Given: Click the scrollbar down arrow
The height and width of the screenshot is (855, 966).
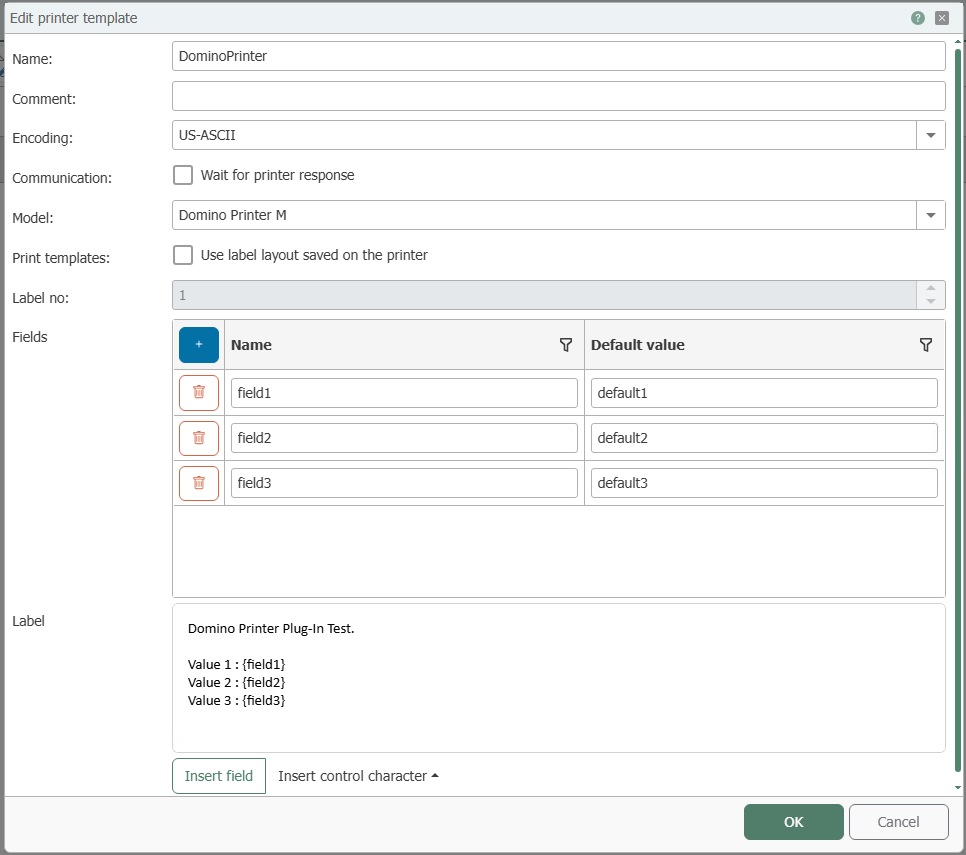Looking at the screenshot, I should tap(957, 787).
